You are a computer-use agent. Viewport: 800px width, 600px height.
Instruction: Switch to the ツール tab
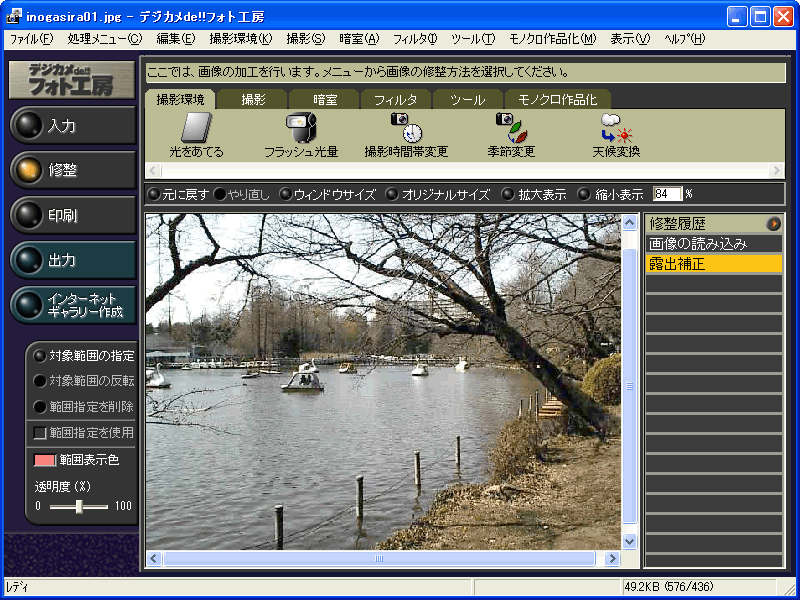[x=468, y=99]
